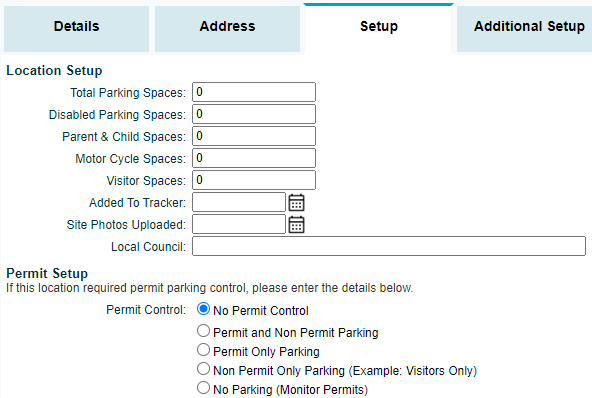The width and height of the screenshot is (592, 398).
Task: Click the Total Parking Spaces field
Action: 254,92
